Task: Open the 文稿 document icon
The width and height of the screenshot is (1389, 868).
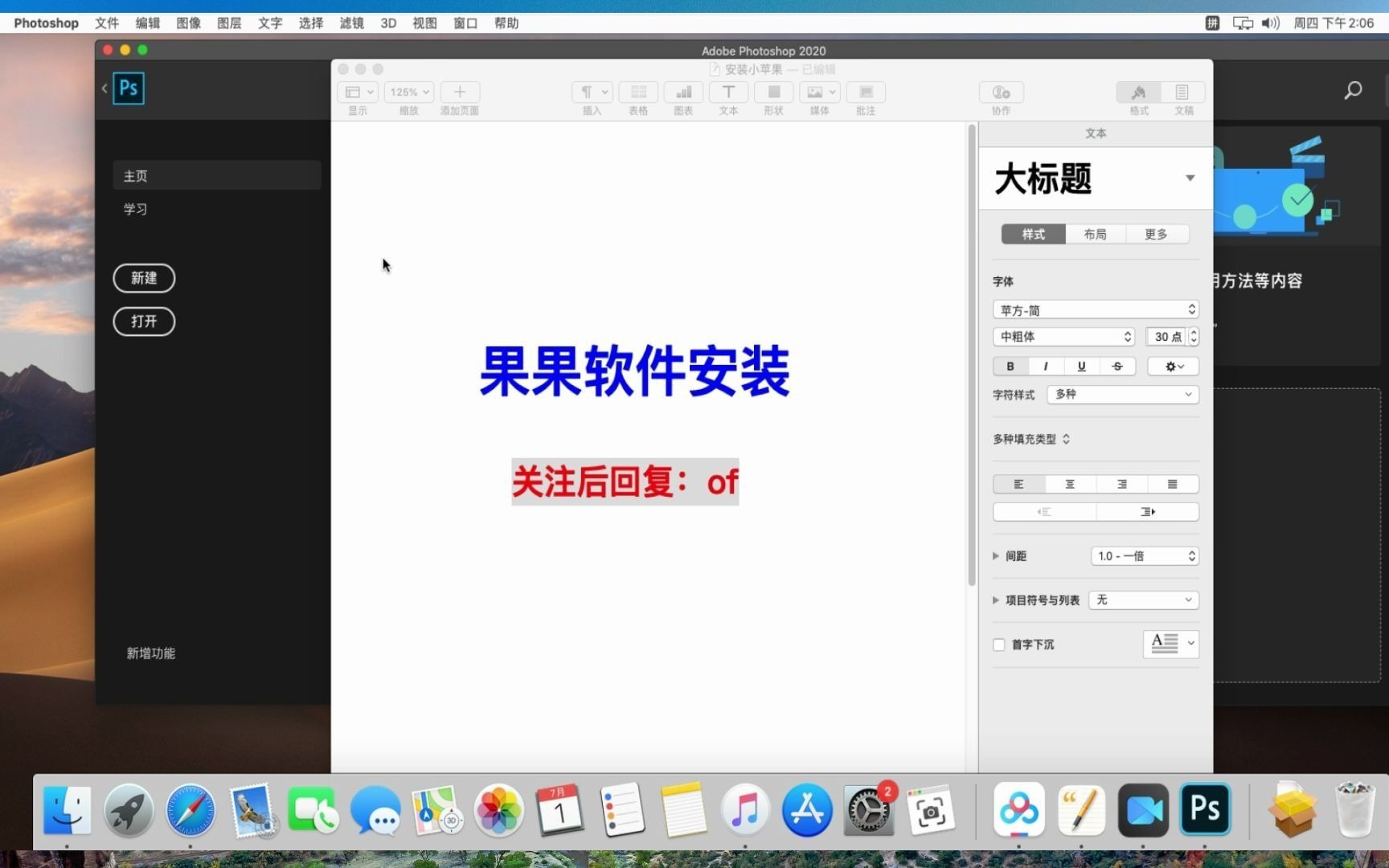Action: (x=1182, y=92)
